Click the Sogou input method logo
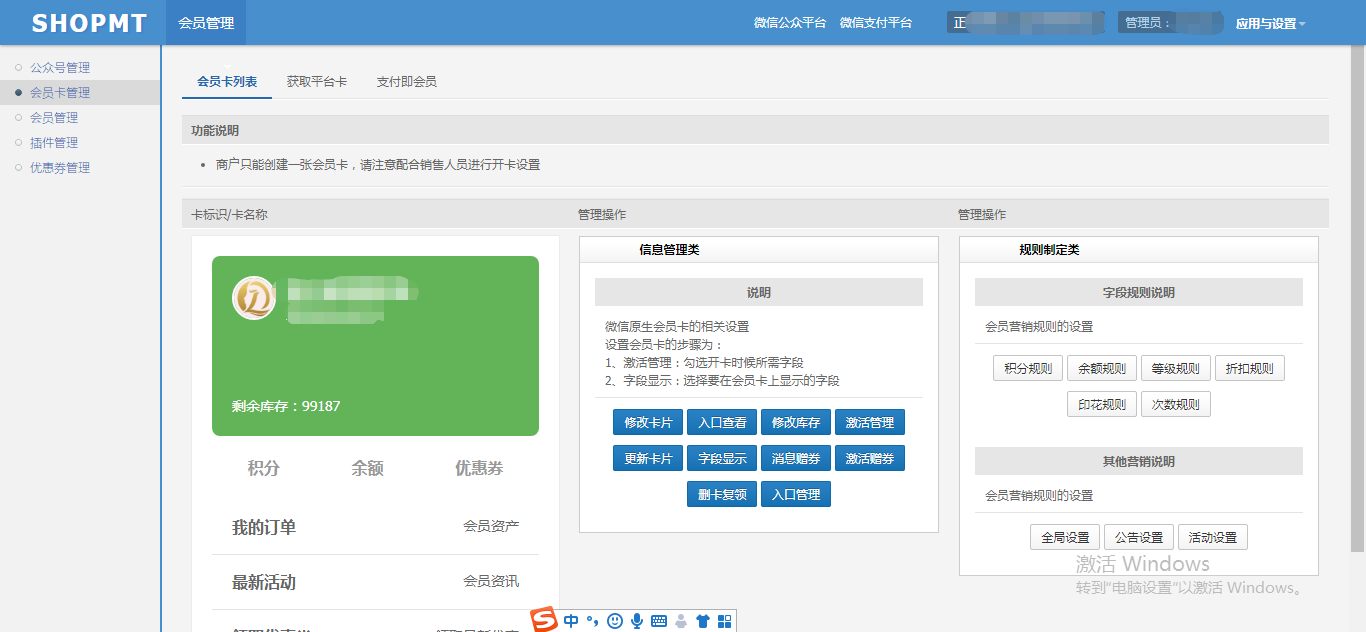The width and height of the screenshot is (1366, 632). (x=544, y=620)
